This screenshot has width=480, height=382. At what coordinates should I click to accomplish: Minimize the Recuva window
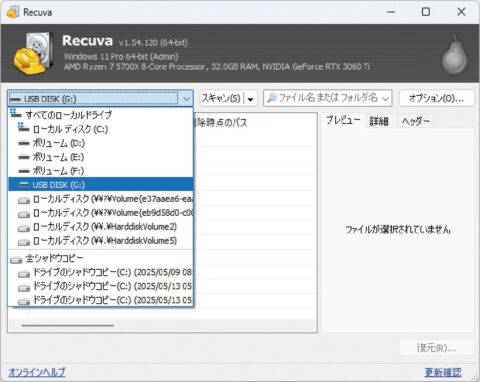(x=391, y=12)
